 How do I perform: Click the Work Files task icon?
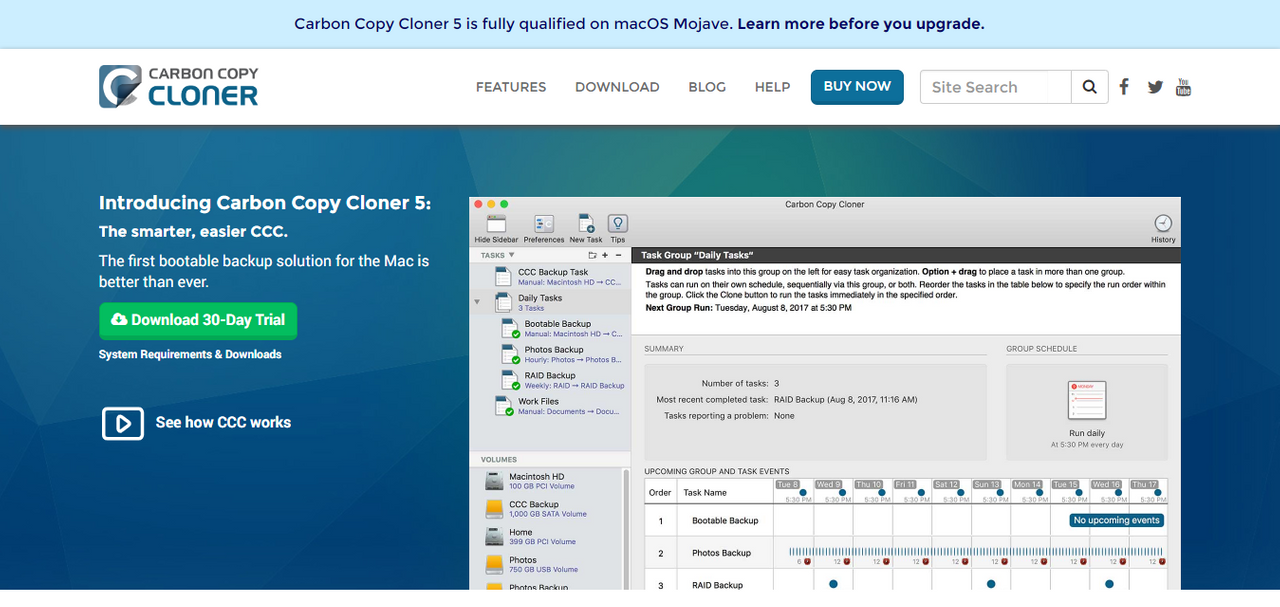[x=504, y=405]
